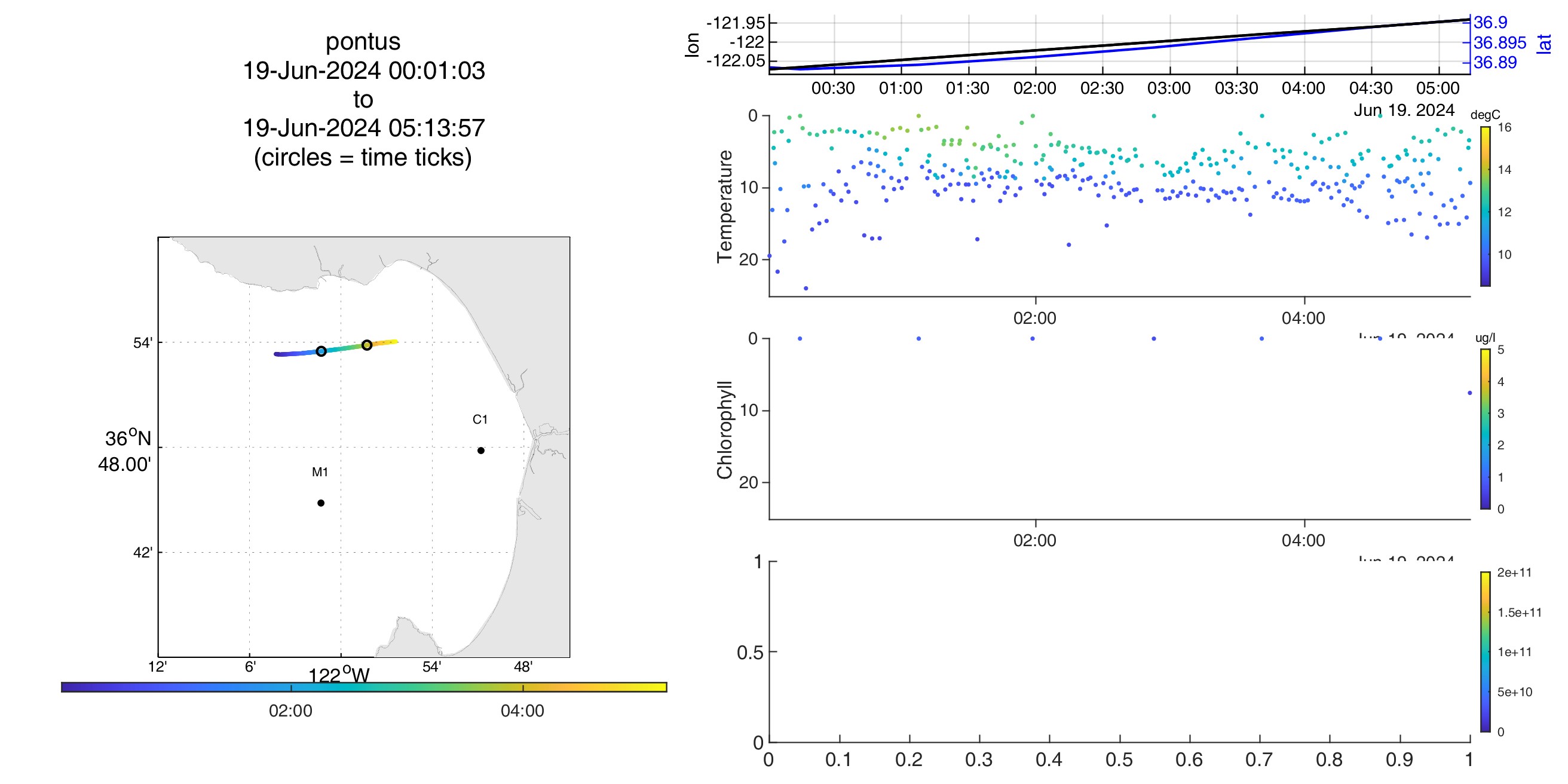Click the Temperature y-axis label

pos(724,206)
